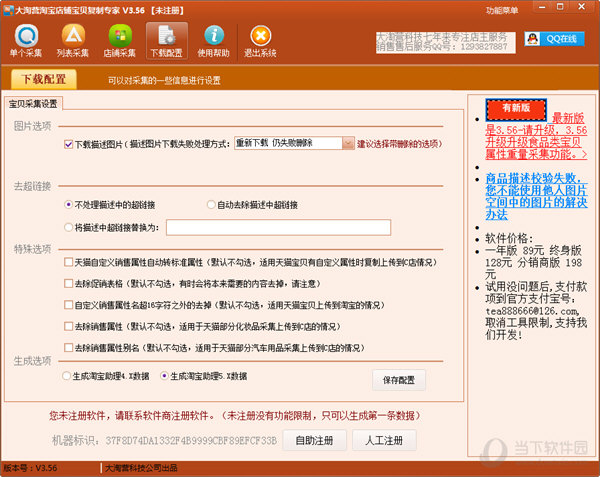
Task: Click the machine ID code text
Action: (191, 441)
